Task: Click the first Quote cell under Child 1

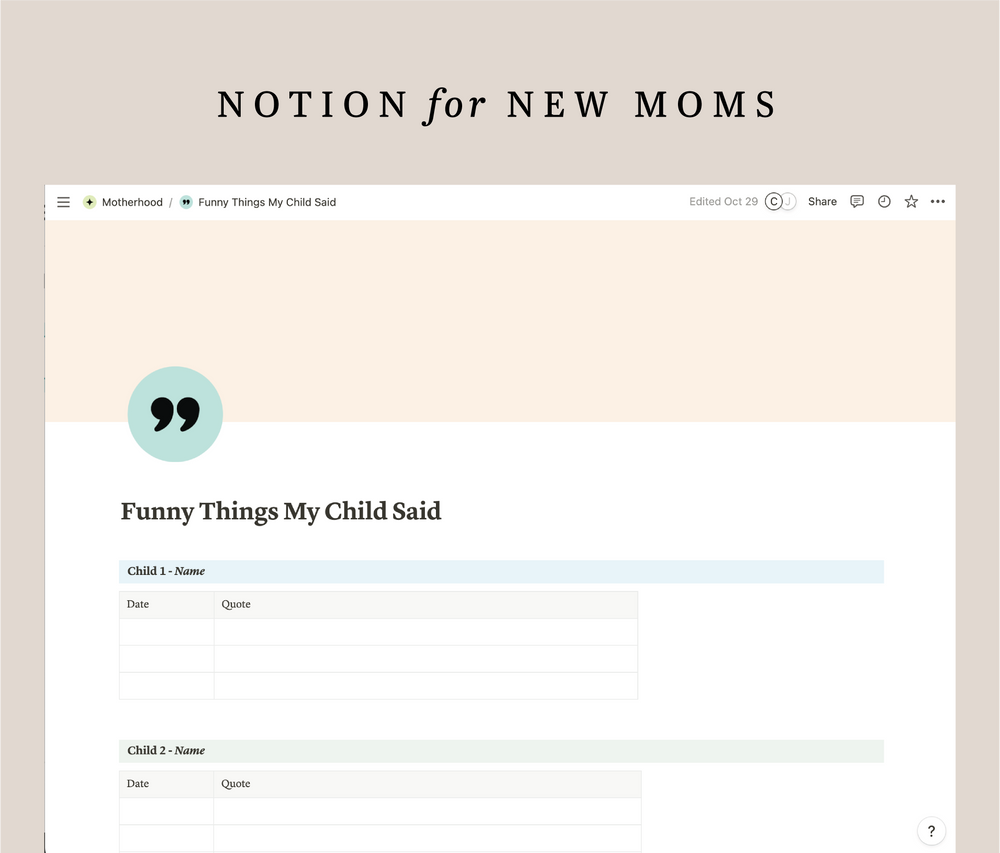Action: 425,632
